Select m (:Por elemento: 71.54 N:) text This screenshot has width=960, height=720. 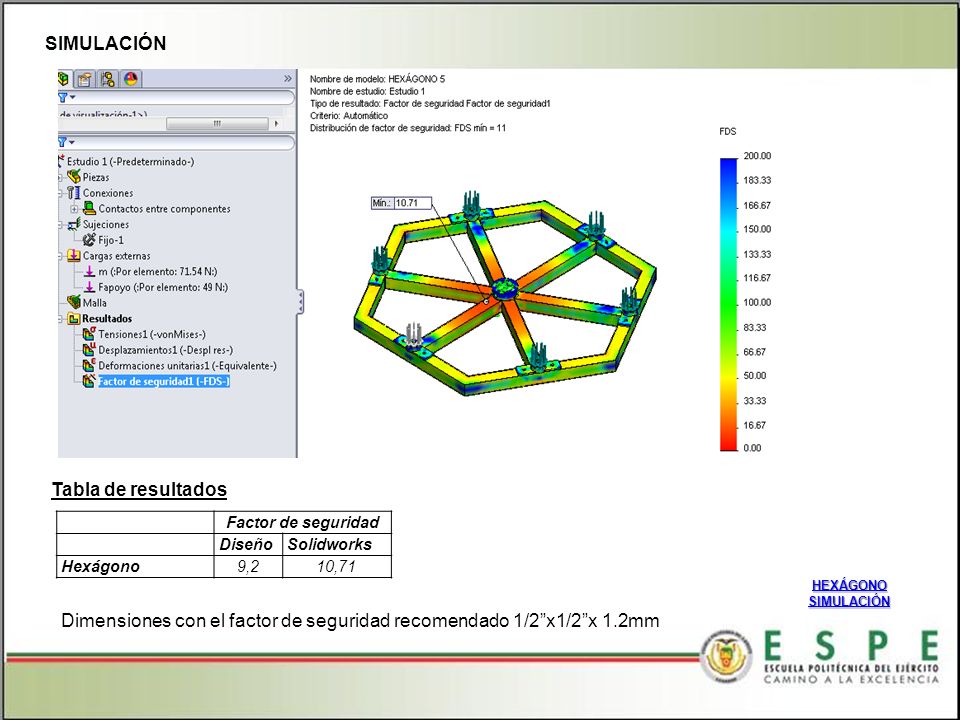(x=158, y=271)
